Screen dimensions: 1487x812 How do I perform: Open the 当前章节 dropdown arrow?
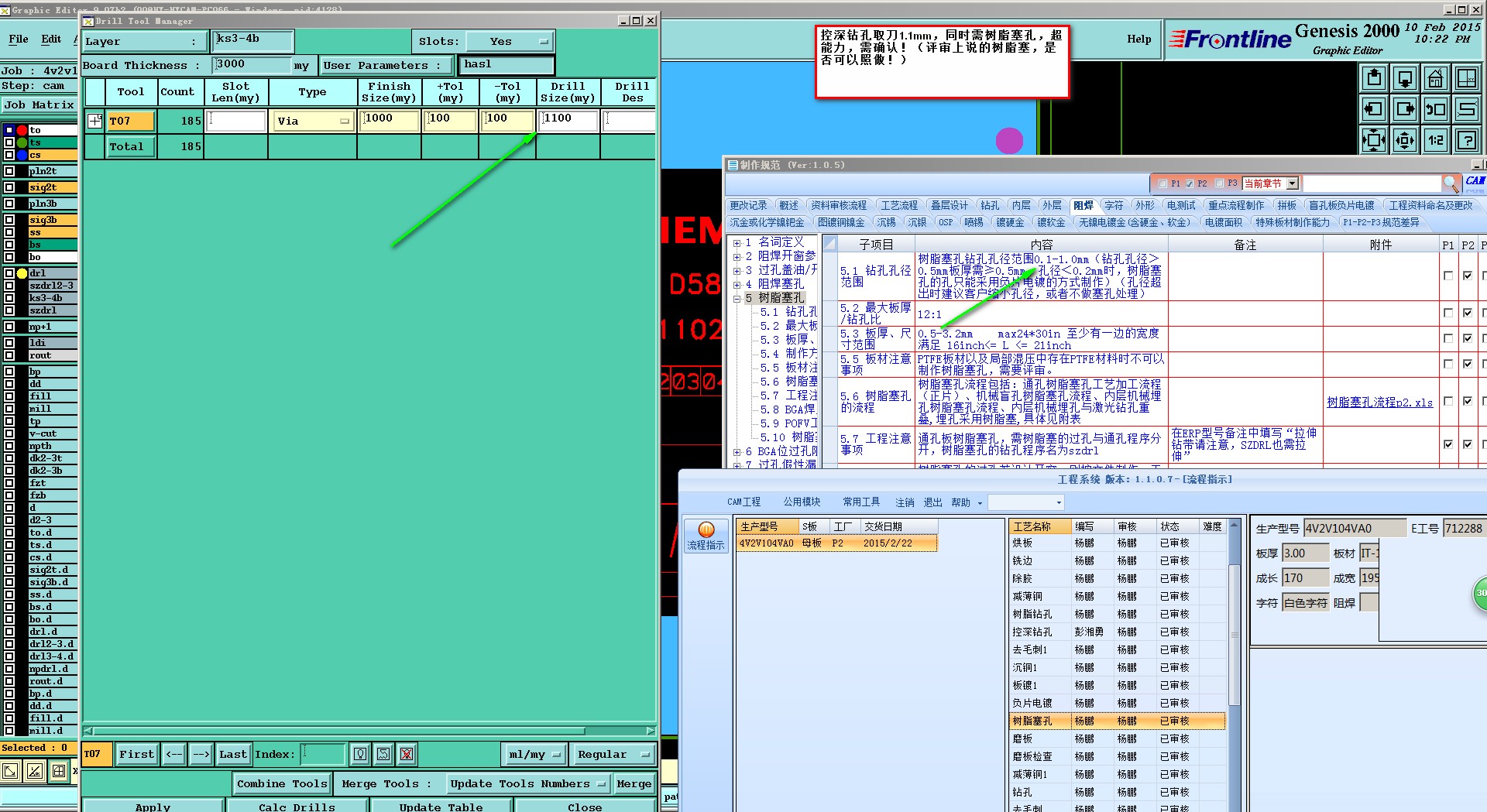(x=1292, y=183)
